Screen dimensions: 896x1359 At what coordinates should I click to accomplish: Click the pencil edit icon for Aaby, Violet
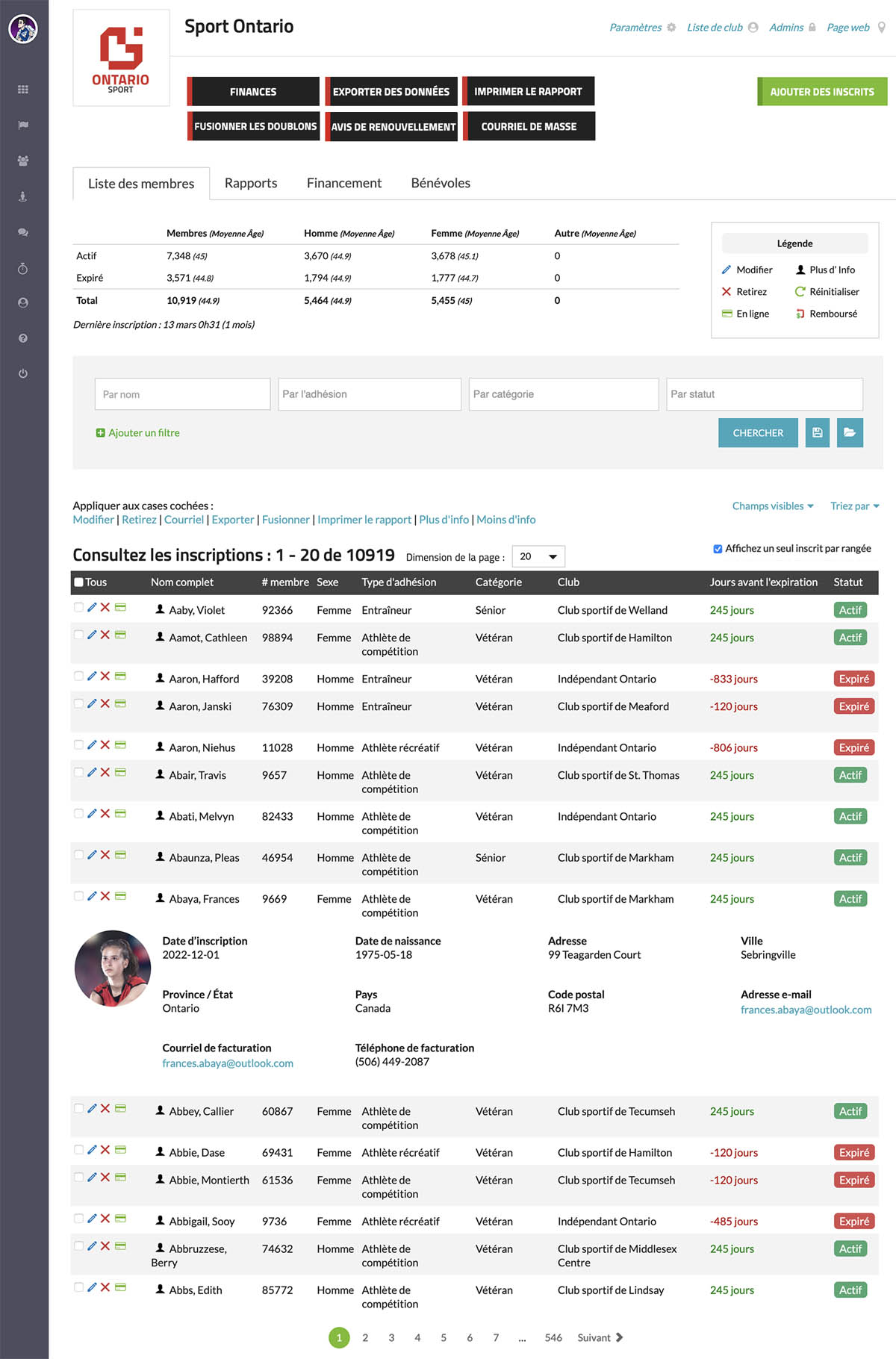tap(92, 608)
